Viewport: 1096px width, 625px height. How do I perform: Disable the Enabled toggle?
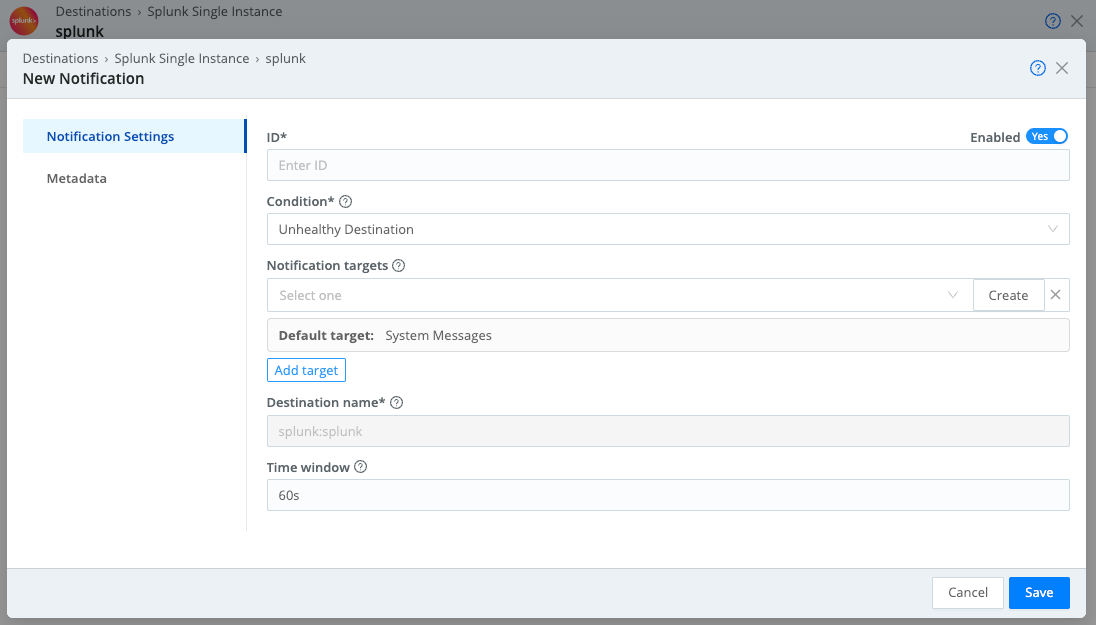(x=1047, y=136)
